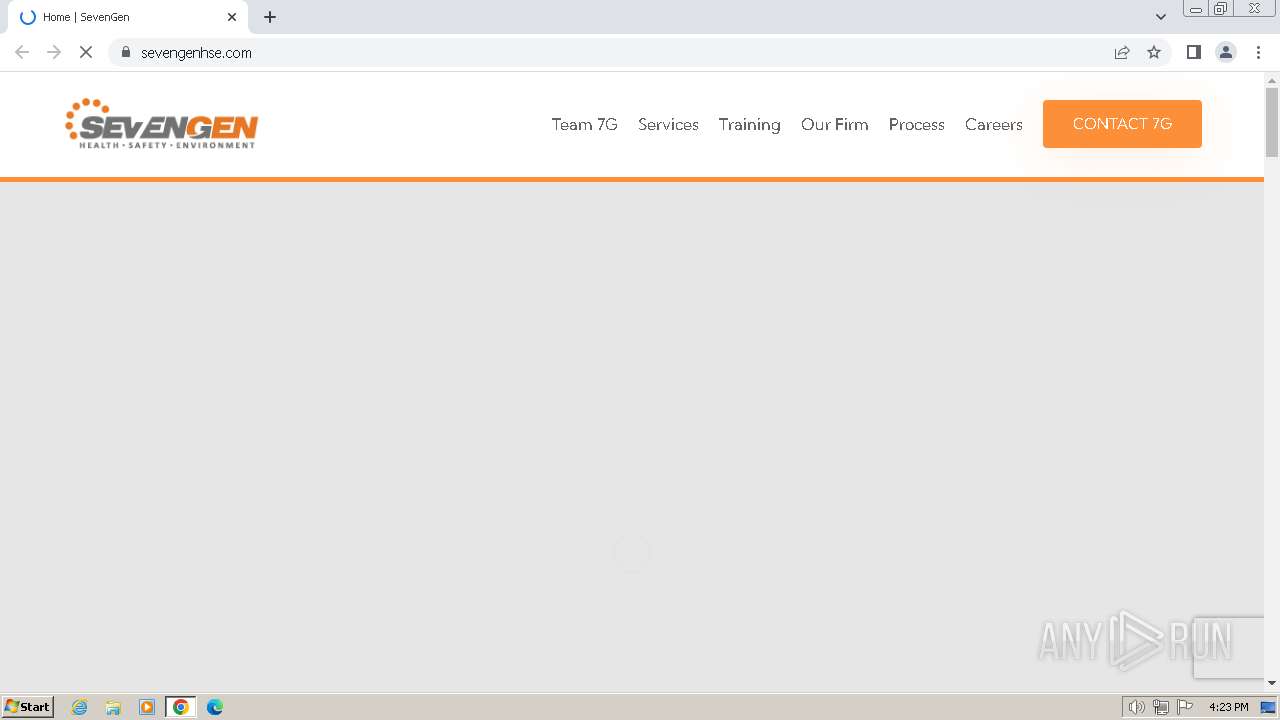Image resolution: width=1280 pixels, height=720 pixels.
Task: Open Action Center flag icon
Action: coord(1185,707)
